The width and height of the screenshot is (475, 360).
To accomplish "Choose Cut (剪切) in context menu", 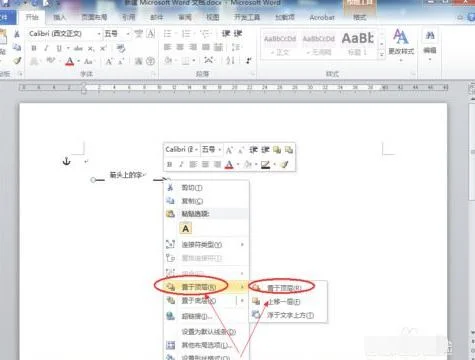I will (x=207, y=188).
